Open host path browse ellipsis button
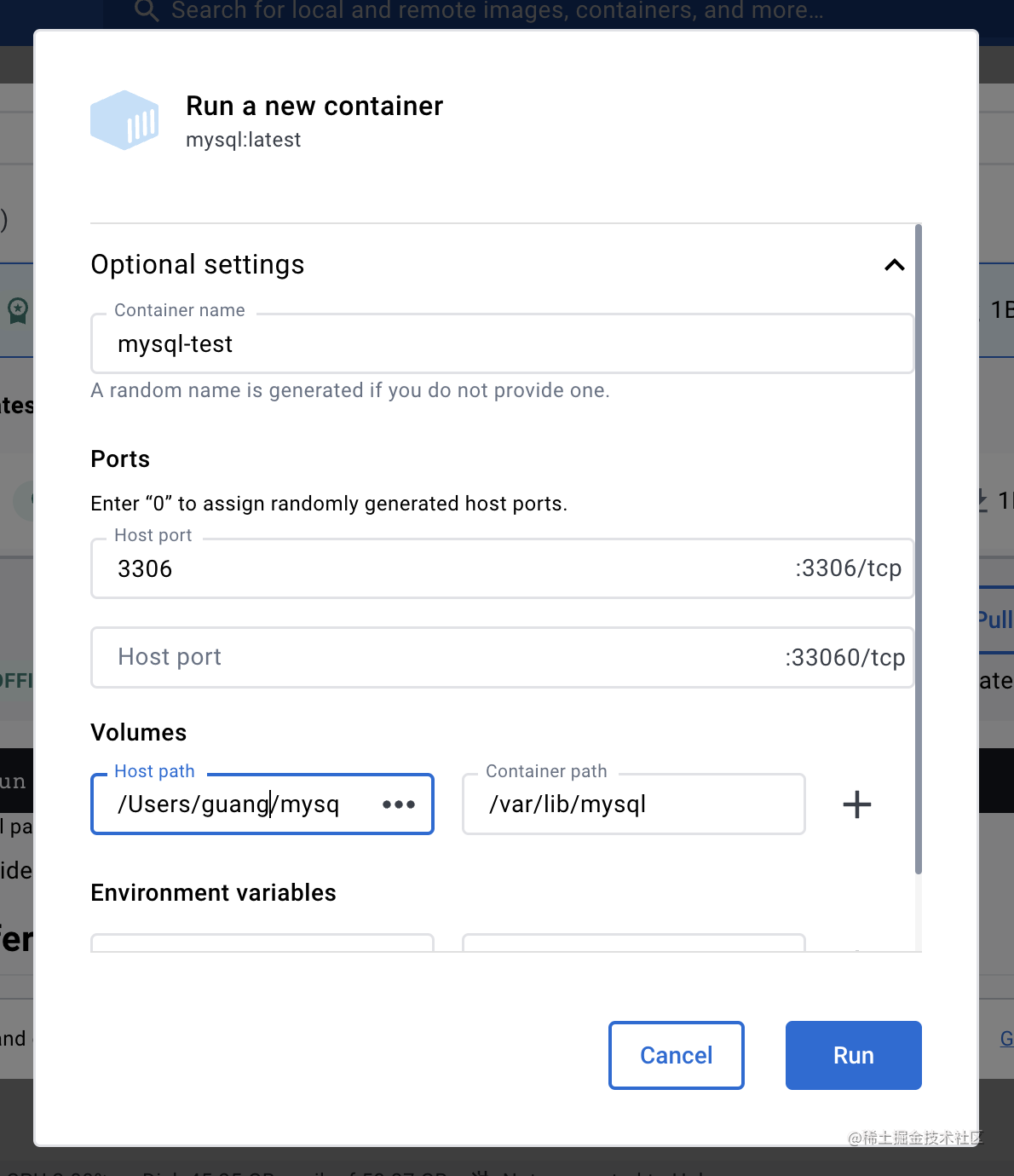 399,804
